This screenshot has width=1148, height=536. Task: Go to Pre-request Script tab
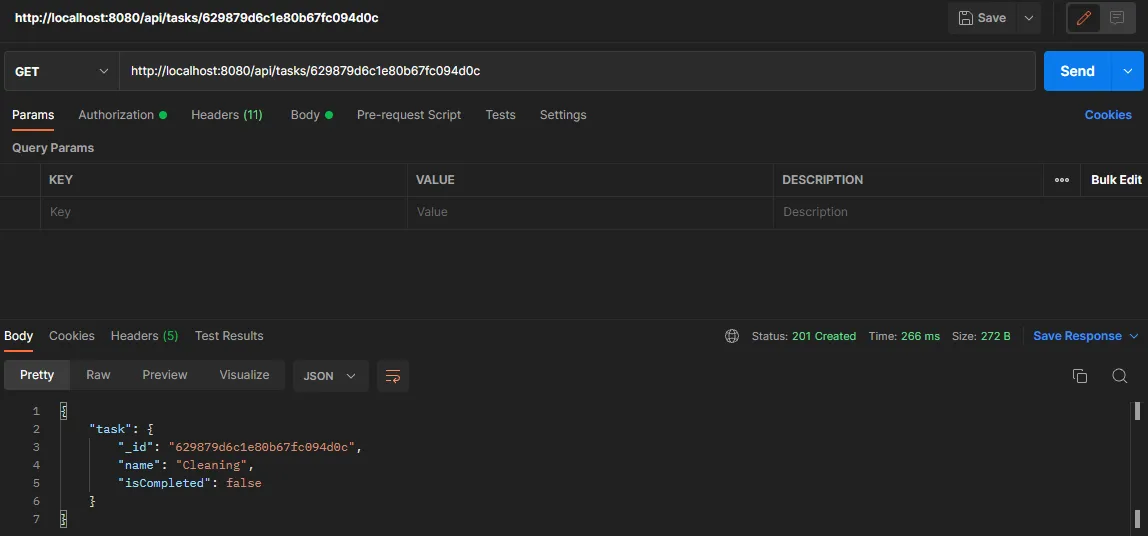click(409, 115)
